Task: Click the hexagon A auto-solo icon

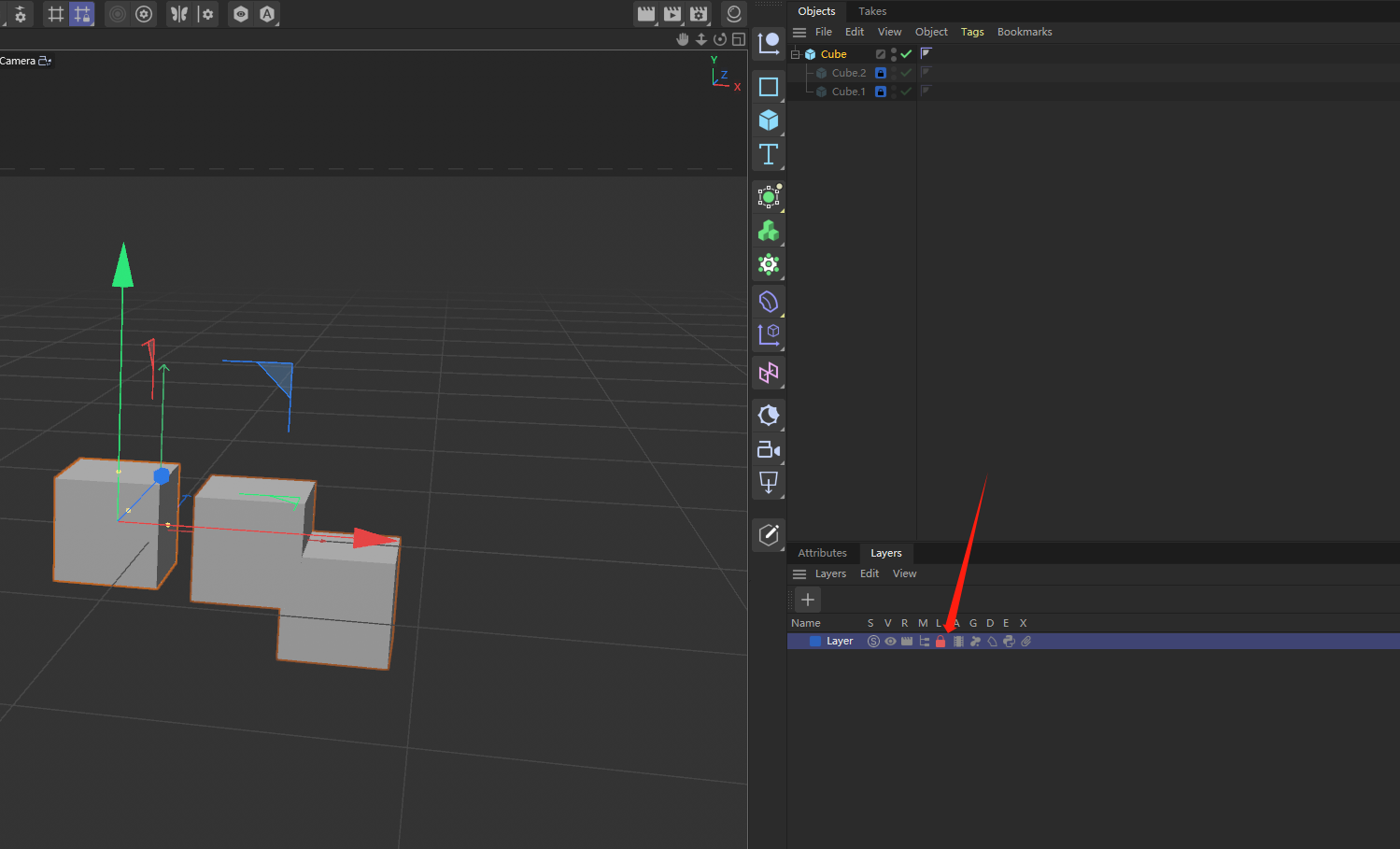Action: [x=267, y=14]
